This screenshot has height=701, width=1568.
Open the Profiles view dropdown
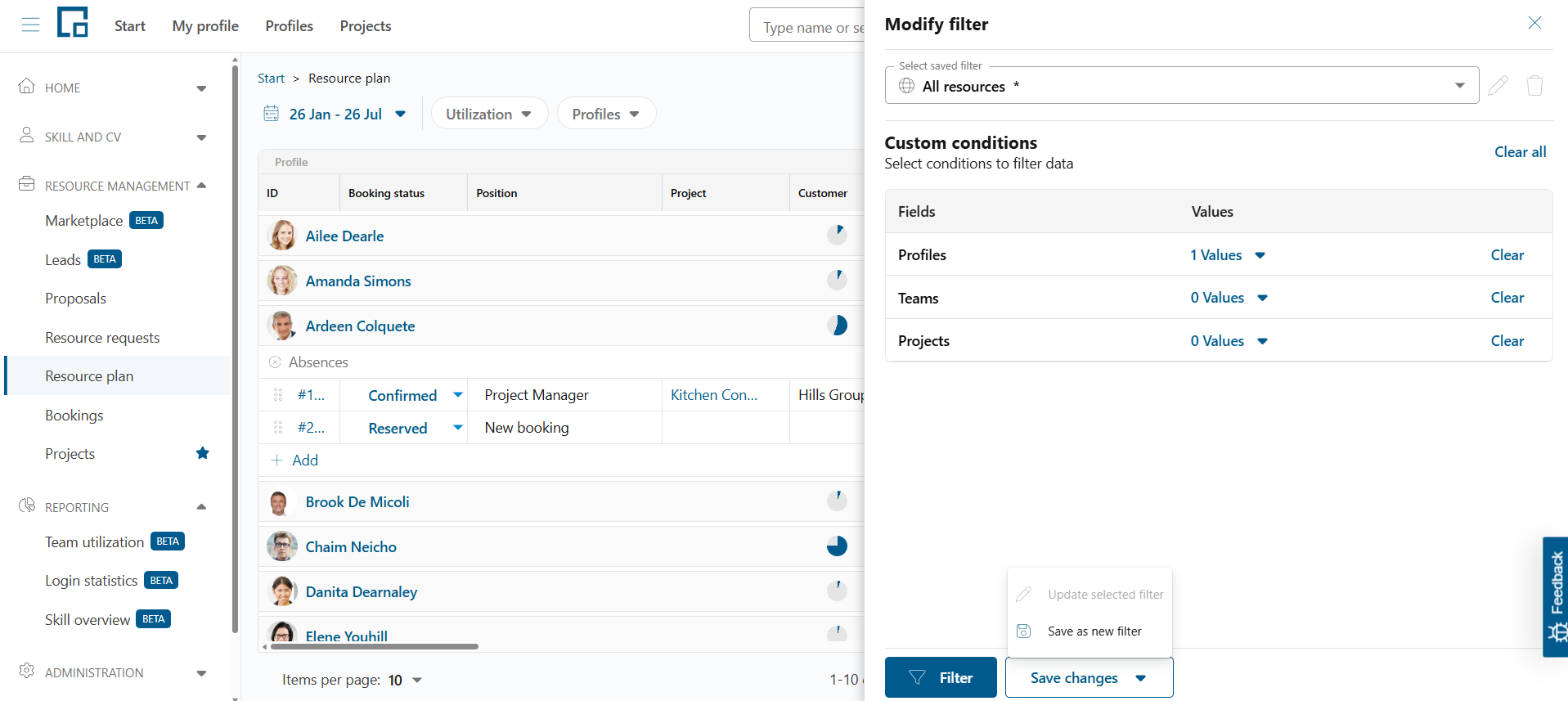tap(606, 114)
